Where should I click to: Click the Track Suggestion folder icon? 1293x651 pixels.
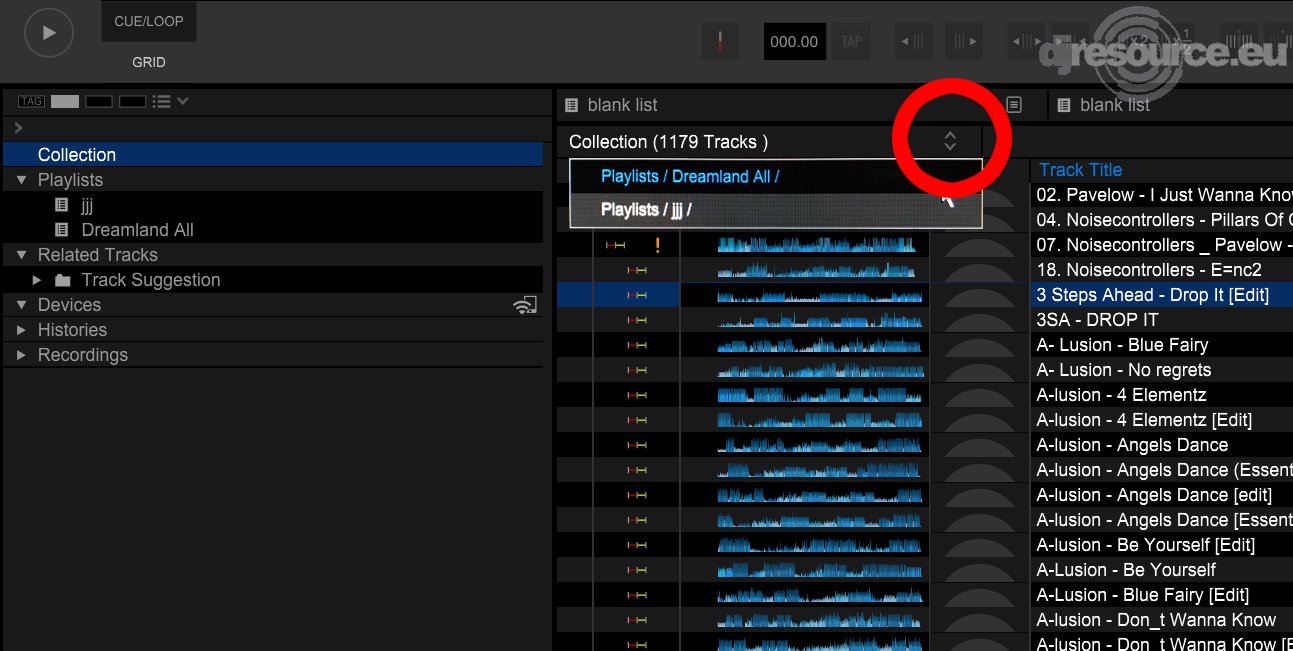coord(63,280)
